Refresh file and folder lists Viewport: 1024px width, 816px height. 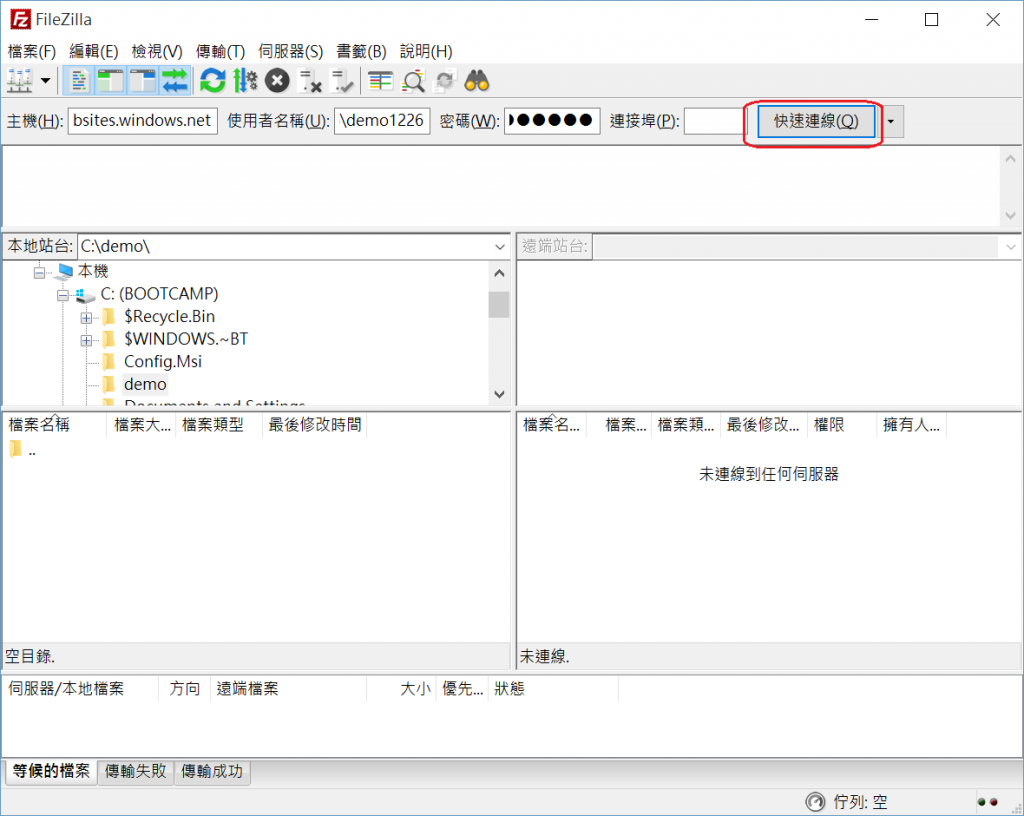click(212, 81)
